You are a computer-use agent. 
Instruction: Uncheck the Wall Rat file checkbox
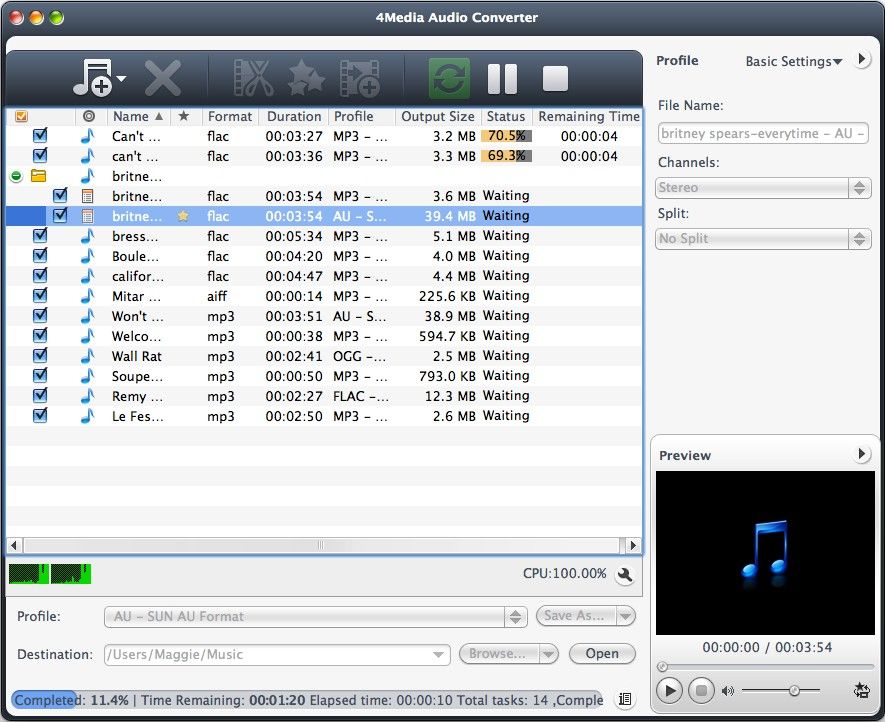[x=40, y=356]
